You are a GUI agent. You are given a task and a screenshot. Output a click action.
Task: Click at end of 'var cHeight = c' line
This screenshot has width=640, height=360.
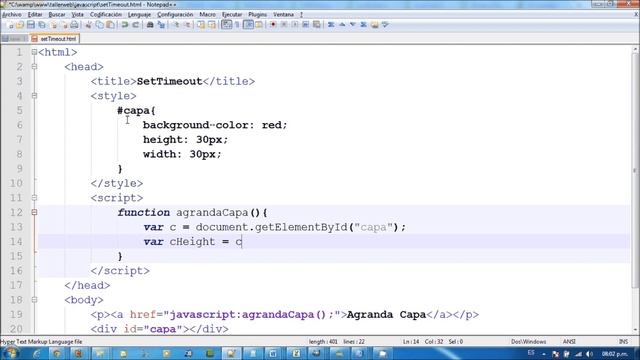click(x=242, y=242)
